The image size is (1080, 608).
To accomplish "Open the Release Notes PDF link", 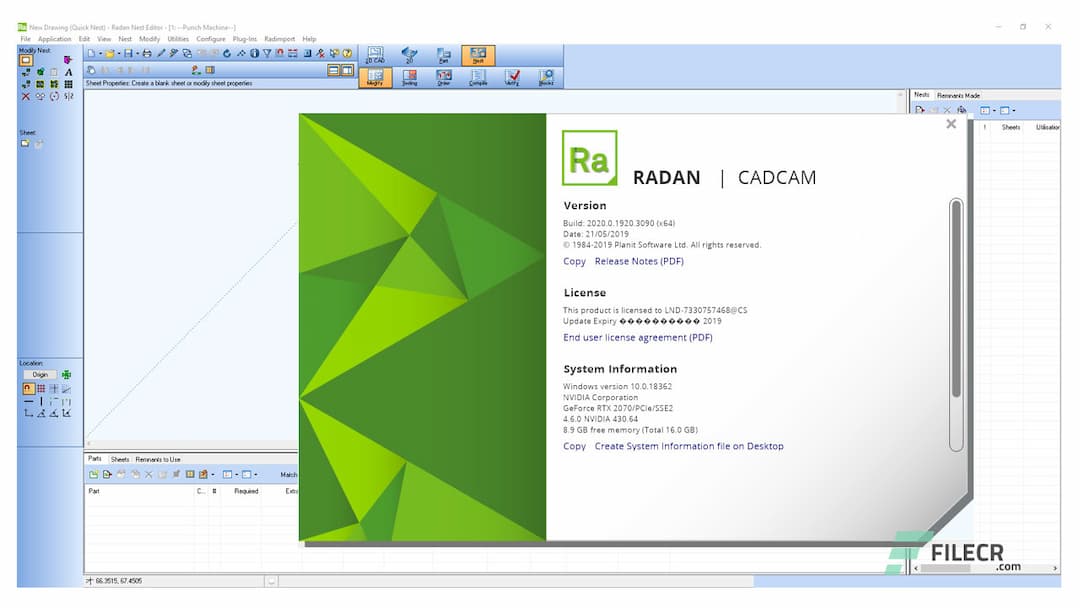I will (638, 261).
